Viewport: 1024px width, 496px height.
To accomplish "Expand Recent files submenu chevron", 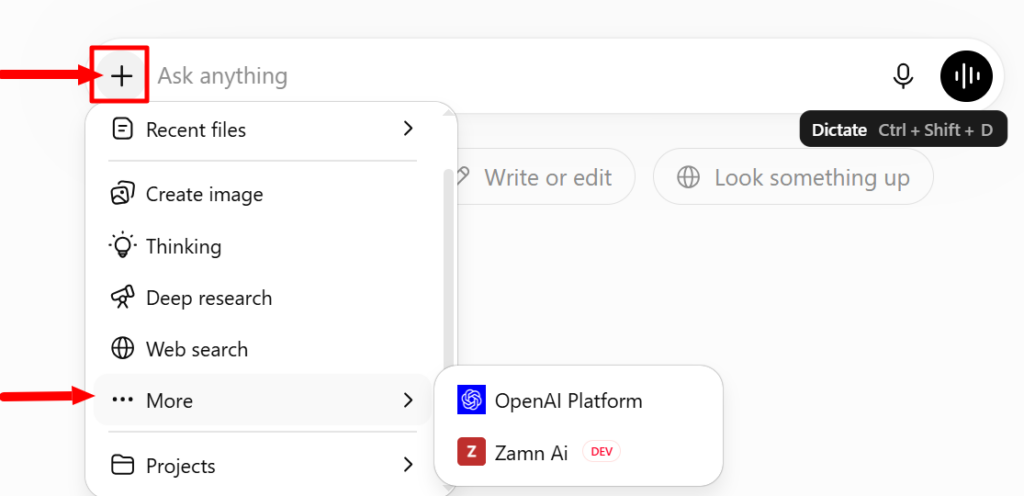I will click(x=408, y=129).
